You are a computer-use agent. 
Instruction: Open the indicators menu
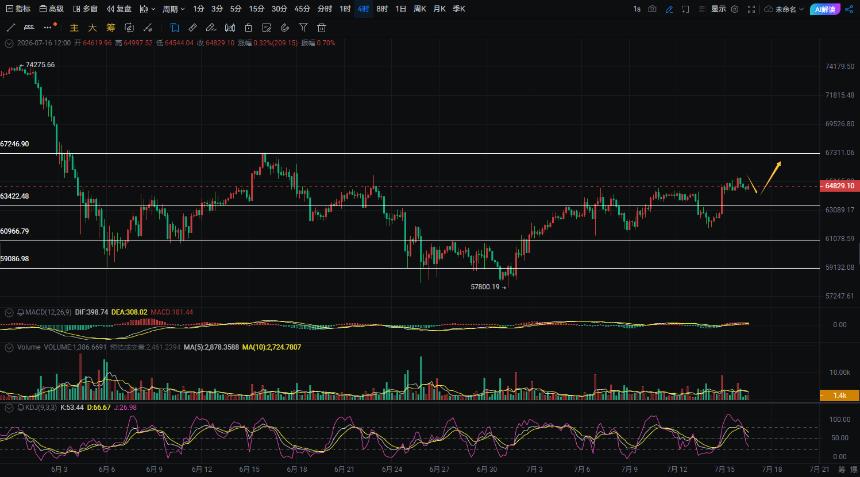pos(18,9)
